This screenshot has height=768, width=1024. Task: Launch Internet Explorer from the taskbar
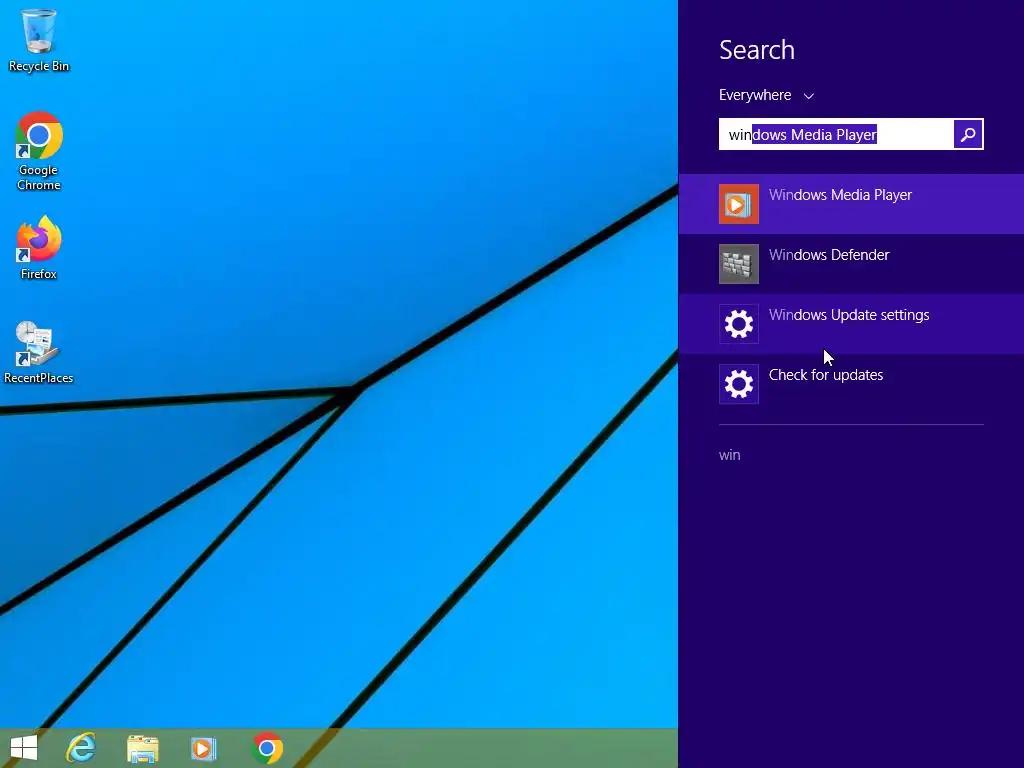81,748
